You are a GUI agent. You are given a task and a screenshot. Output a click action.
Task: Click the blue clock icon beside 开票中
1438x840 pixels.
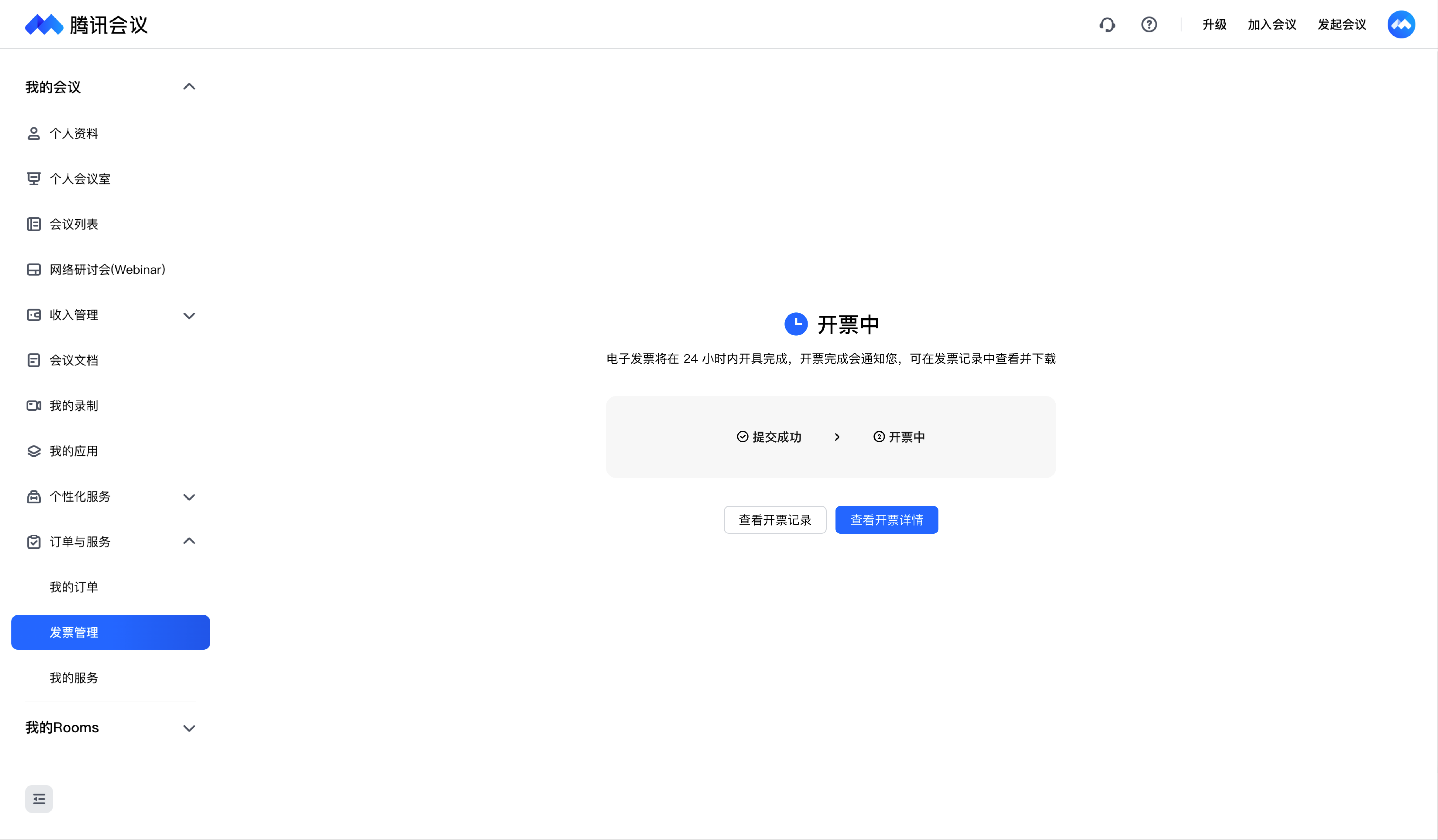tap(796, 324)
